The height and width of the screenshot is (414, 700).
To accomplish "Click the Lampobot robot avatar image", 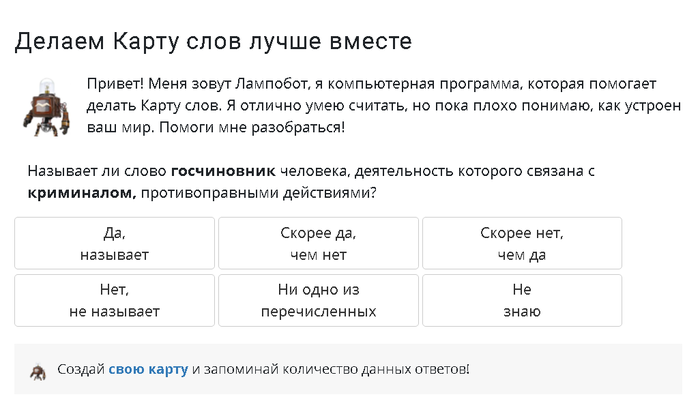I will click(x=43, y=104).
